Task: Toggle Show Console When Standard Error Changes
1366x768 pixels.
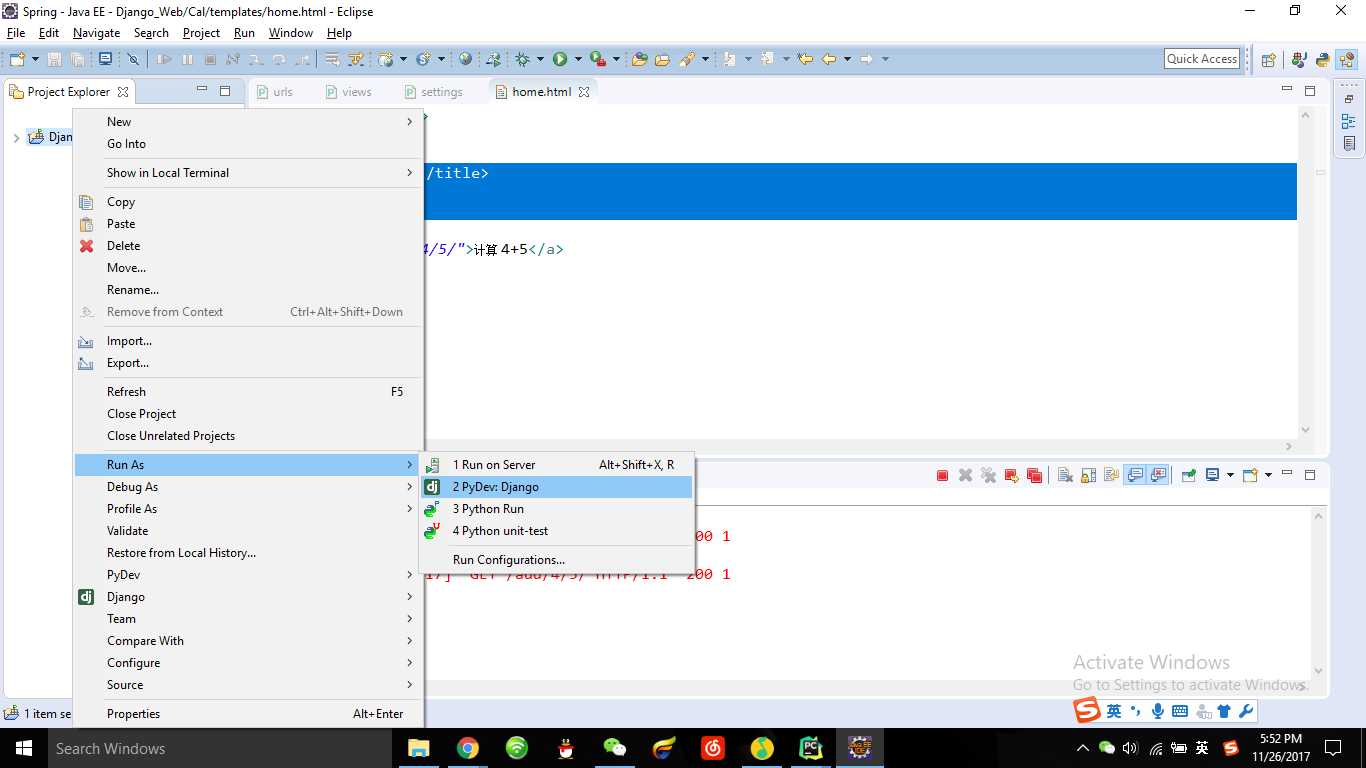Action: [x=1159, y=475]
